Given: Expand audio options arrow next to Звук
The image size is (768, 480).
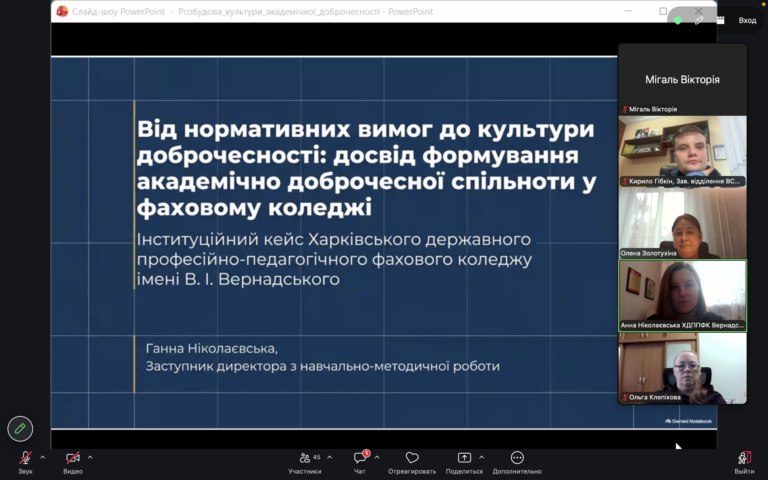Looking at the screenshot, I should point(43,457).
